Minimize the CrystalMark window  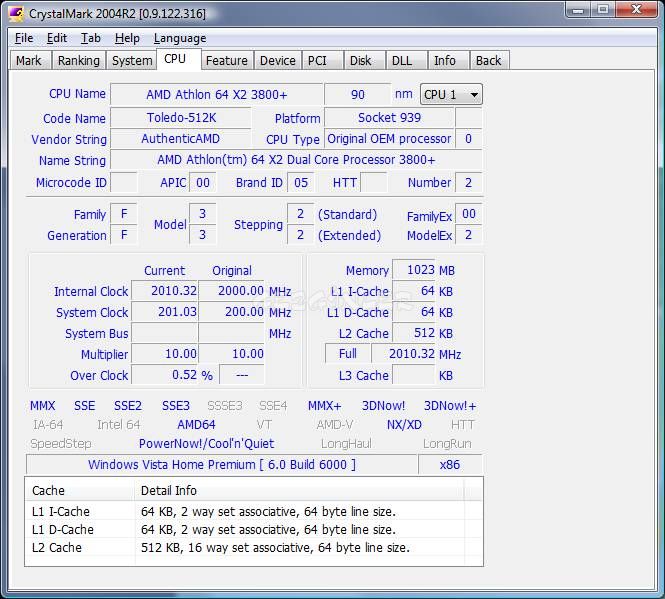tap(578, 9)
